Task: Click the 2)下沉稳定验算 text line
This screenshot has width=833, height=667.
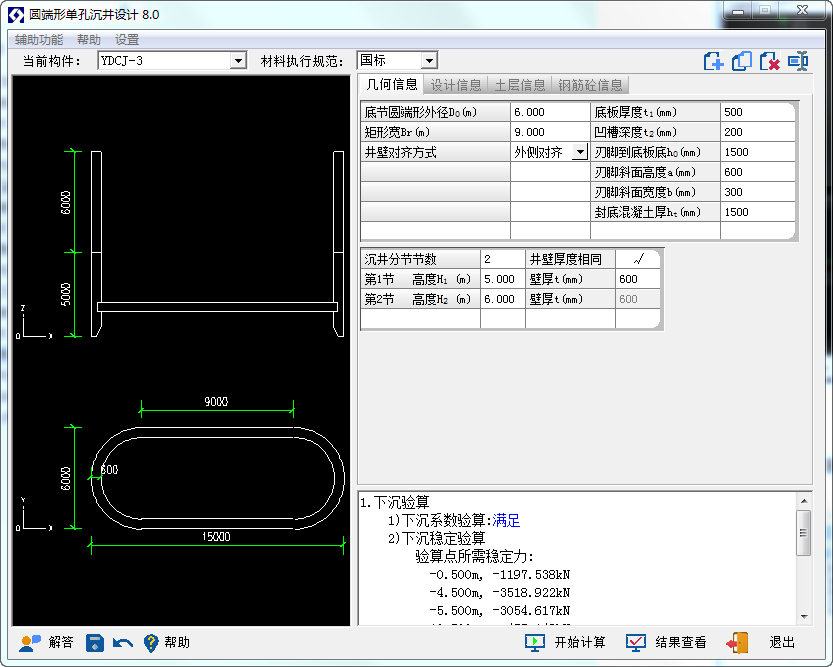Action: click(436, 538)
